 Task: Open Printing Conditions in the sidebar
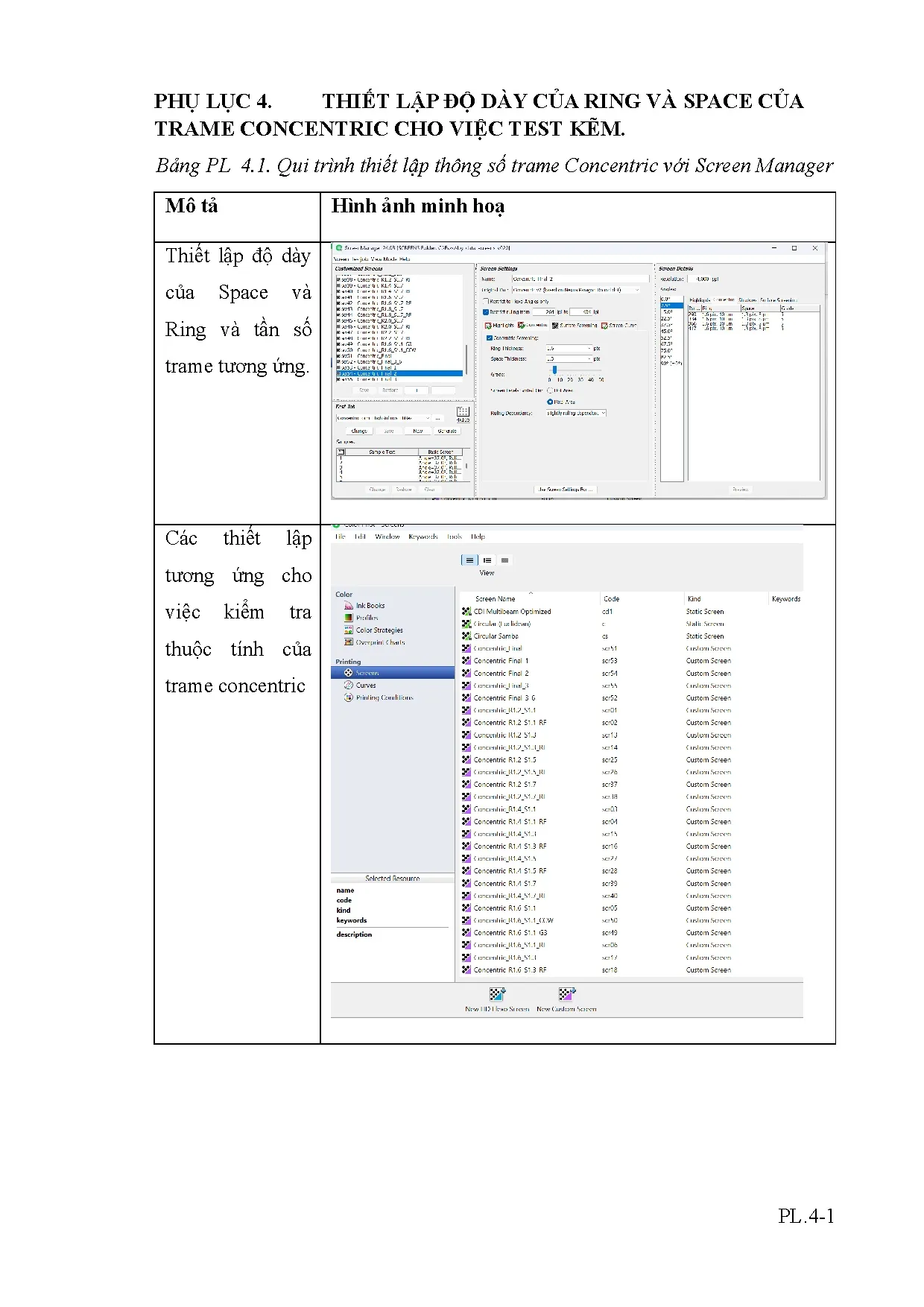pyautogui.click(x=384, y=697)
